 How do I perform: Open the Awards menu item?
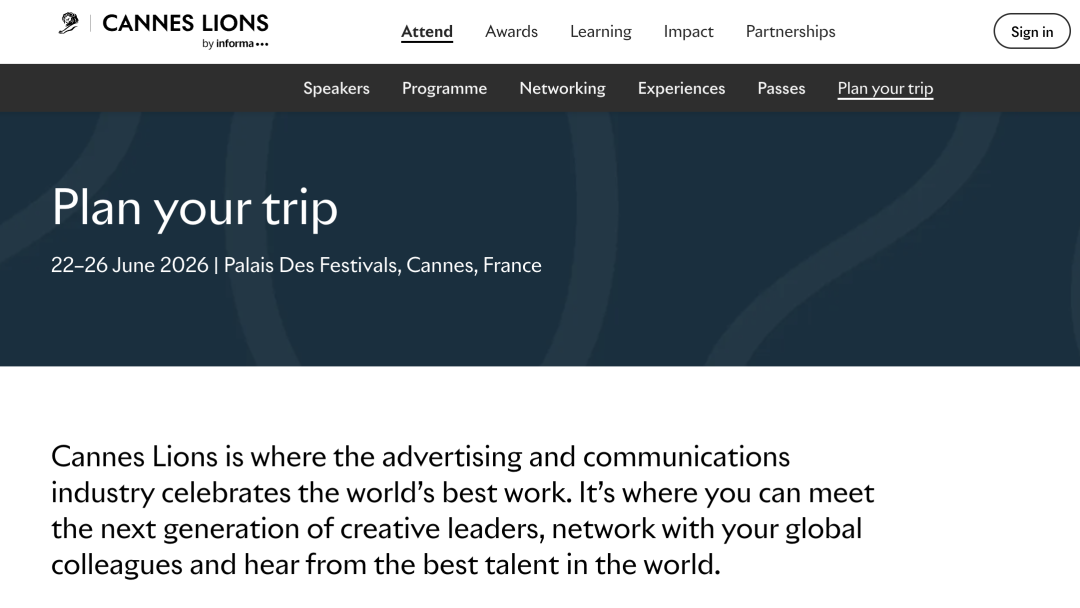pos(511,32)
